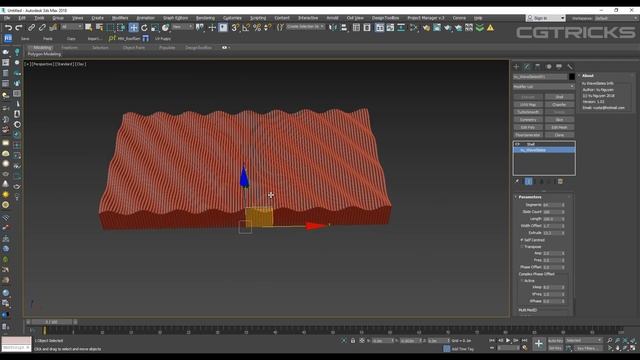640x360 pixels.
Task: Toggle the Self Centred checkbox
Action: (x=522, y=240)
